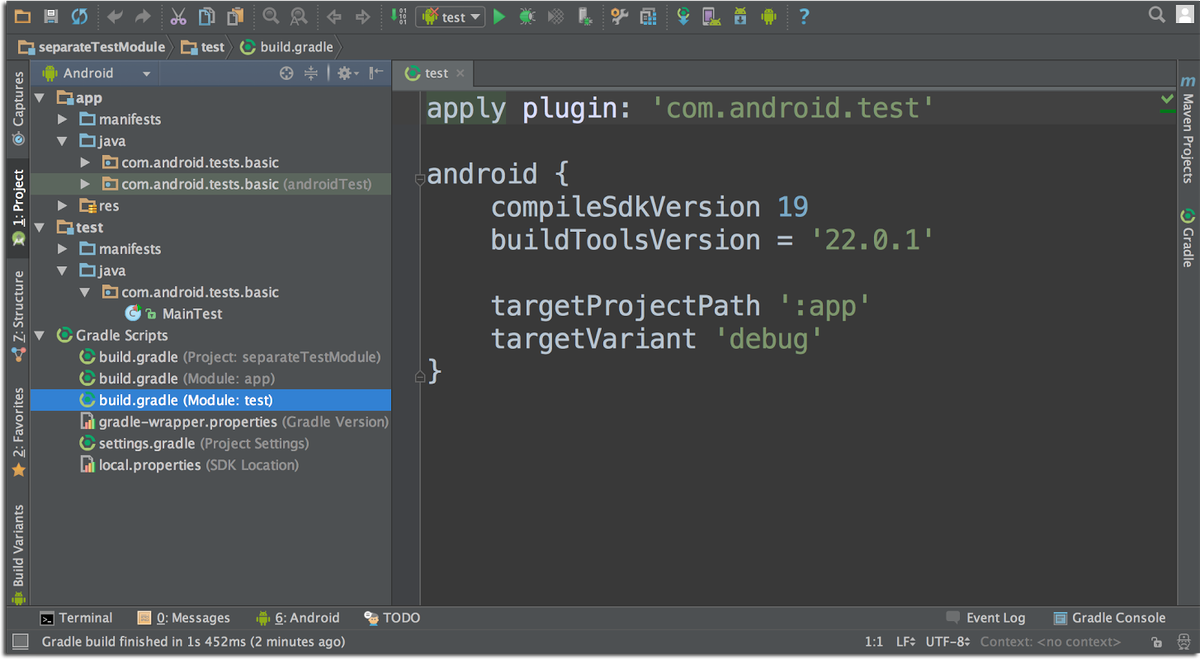Expand the res folder
1200x659 pixels.
pyautogui.click(x=62, y=206)
